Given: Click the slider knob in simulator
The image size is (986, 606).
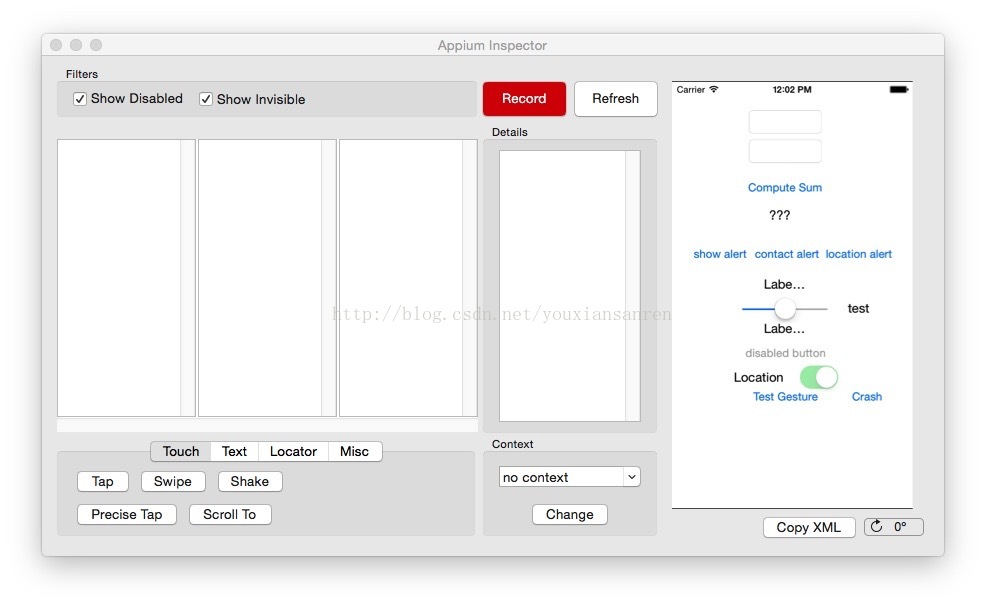Looking at the screenshot, I should [785, 309].
